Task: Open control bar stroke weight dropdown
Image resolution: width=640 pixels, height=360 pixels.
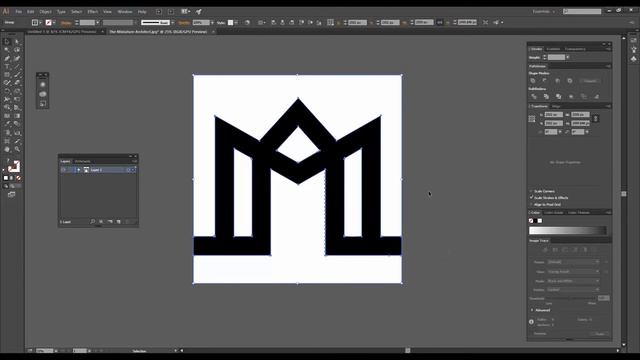Action: pyautogui.click(x=98, y=22)
